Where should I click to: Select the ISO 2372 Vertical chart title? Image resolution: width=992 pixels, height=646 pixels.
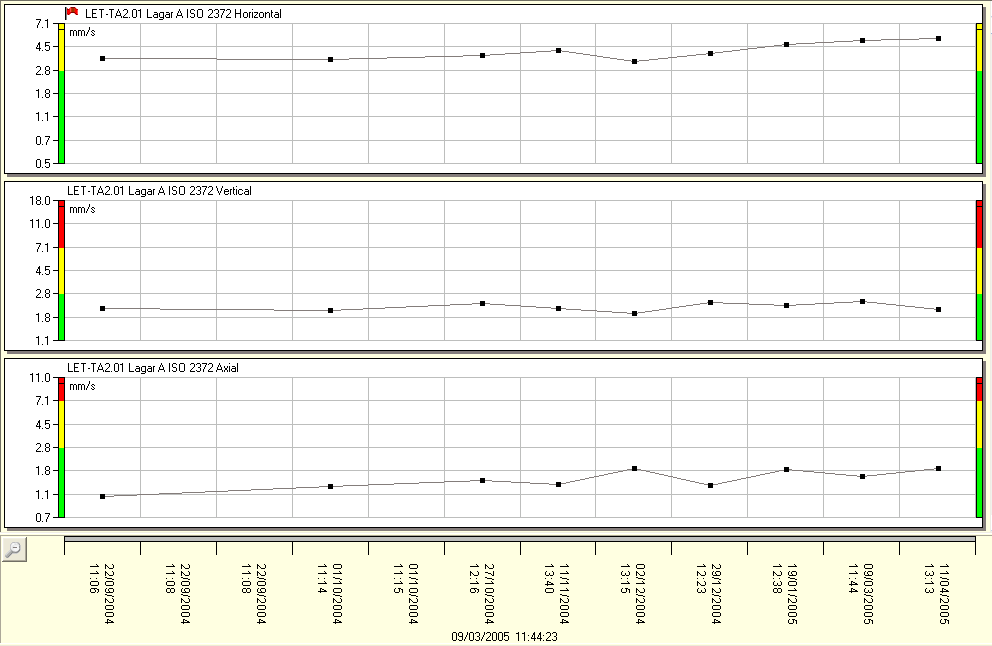(159, 190)
